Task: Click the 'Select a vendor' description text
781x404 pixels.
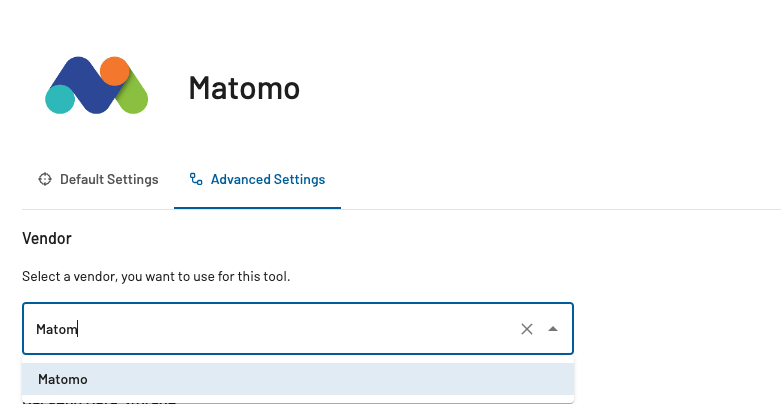Action: 156,276
